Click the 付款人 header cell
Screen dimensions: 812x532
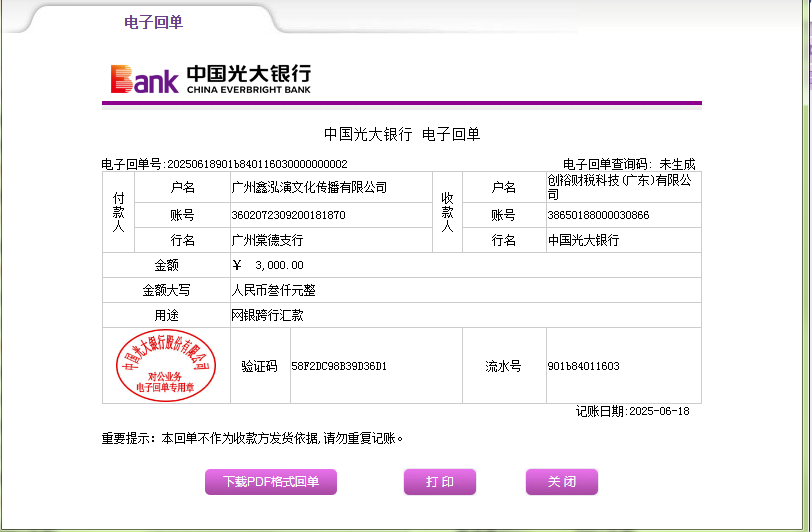(x=119, y=212)
